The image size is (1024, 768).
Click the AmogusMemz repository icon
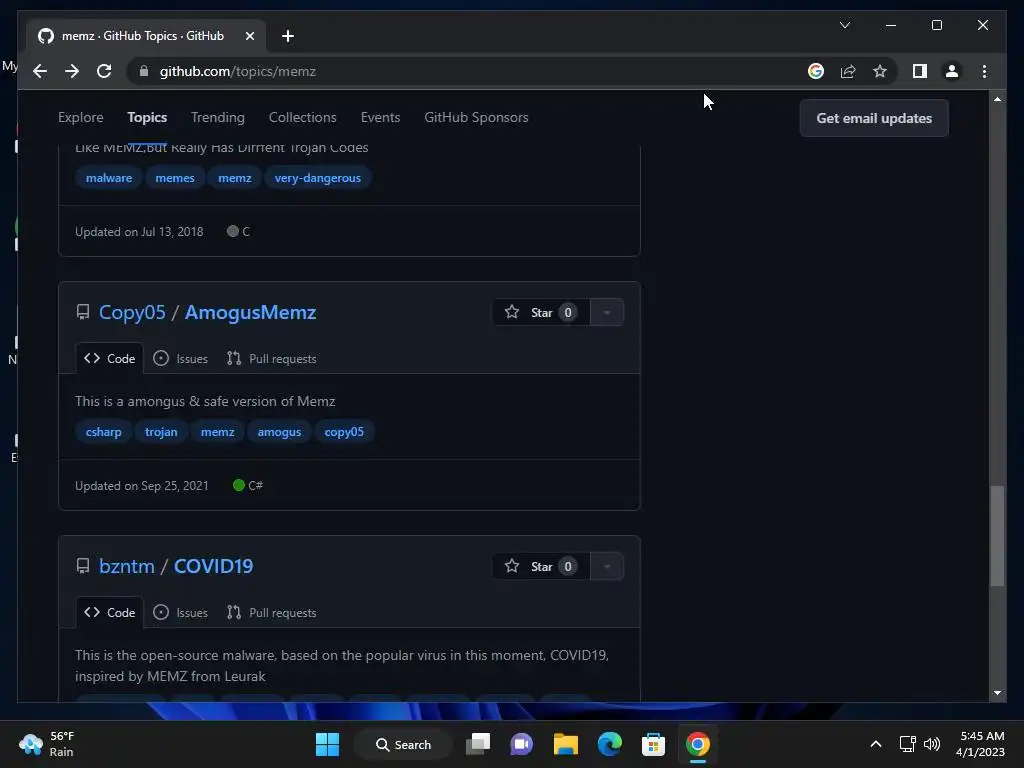pos(83,312)
